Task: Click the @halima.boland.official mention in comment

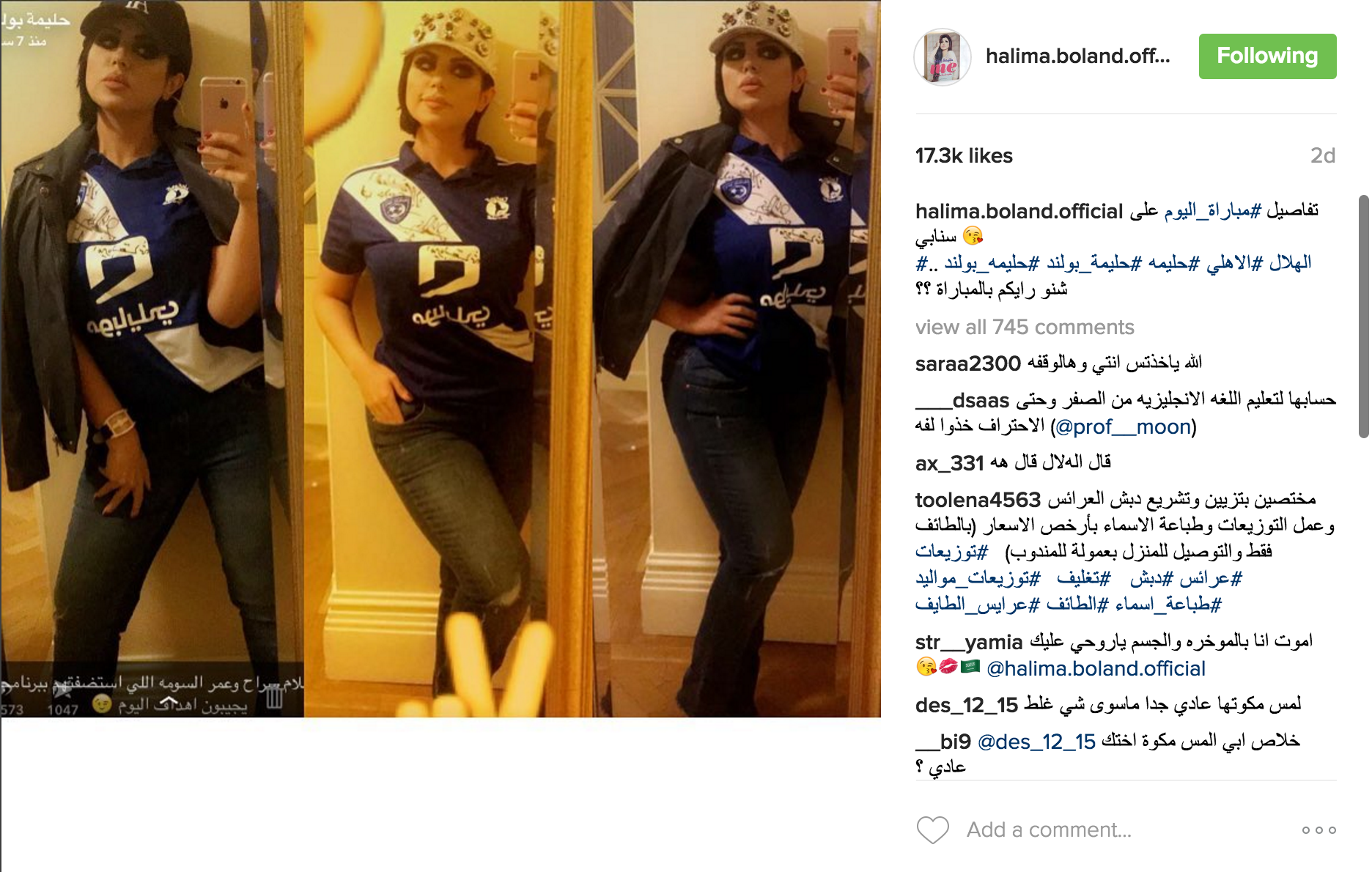Action: 1096,668
